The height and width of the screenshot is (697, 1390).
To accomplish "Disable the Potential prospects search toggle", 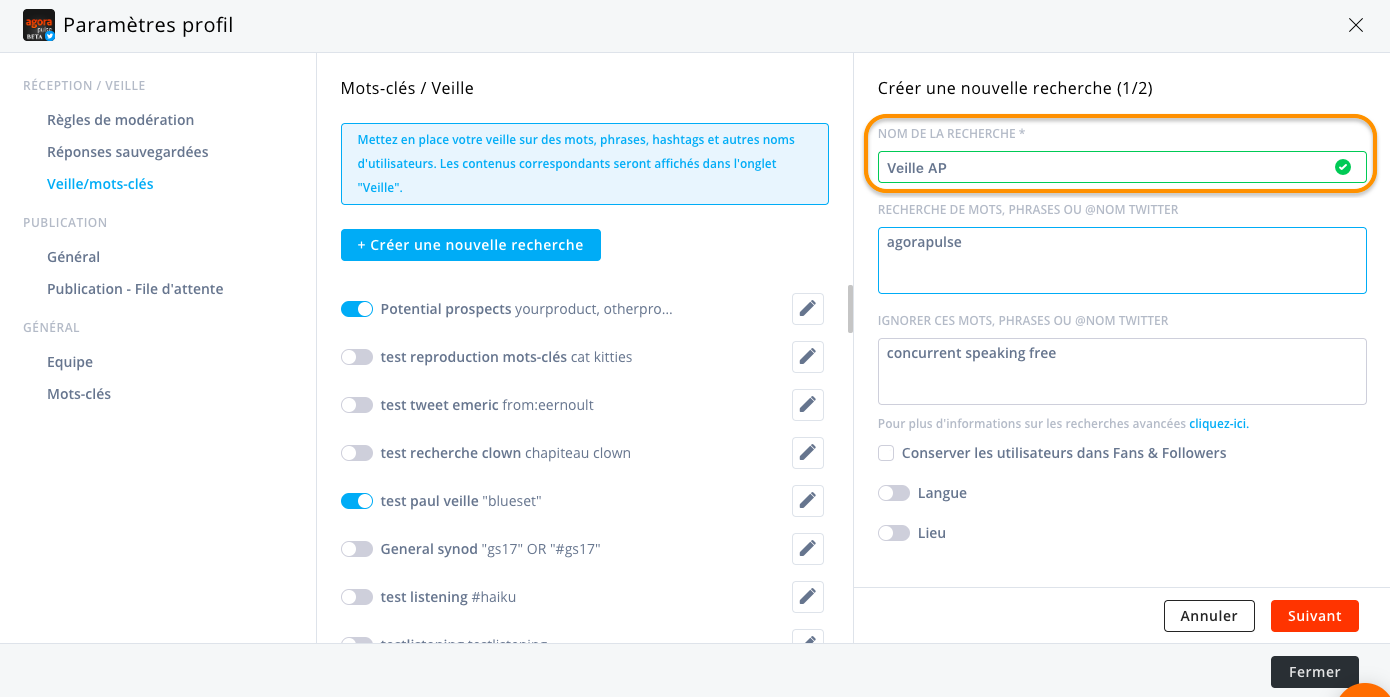I will (x=357, y=309).
